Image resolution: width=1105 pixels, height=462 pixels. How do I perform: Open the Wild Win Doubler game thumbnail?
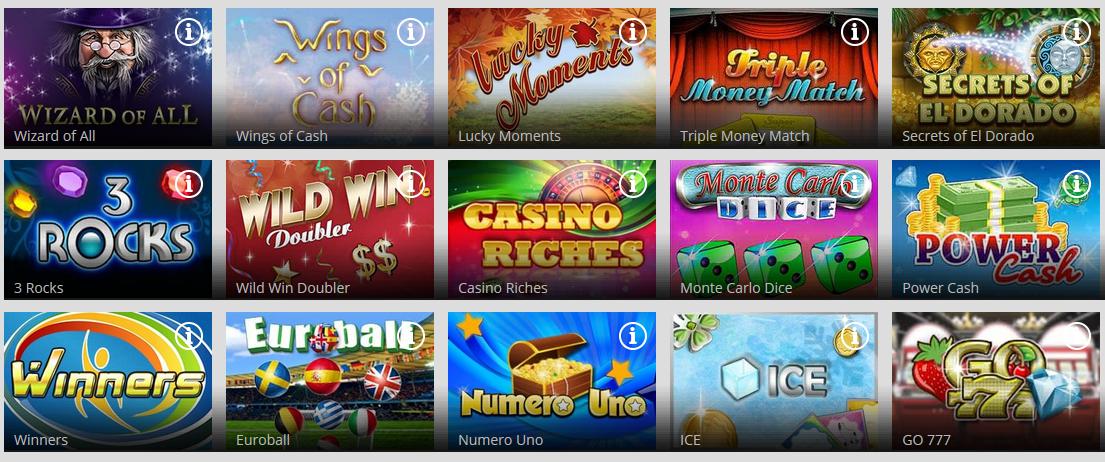(x=330, y=230)
